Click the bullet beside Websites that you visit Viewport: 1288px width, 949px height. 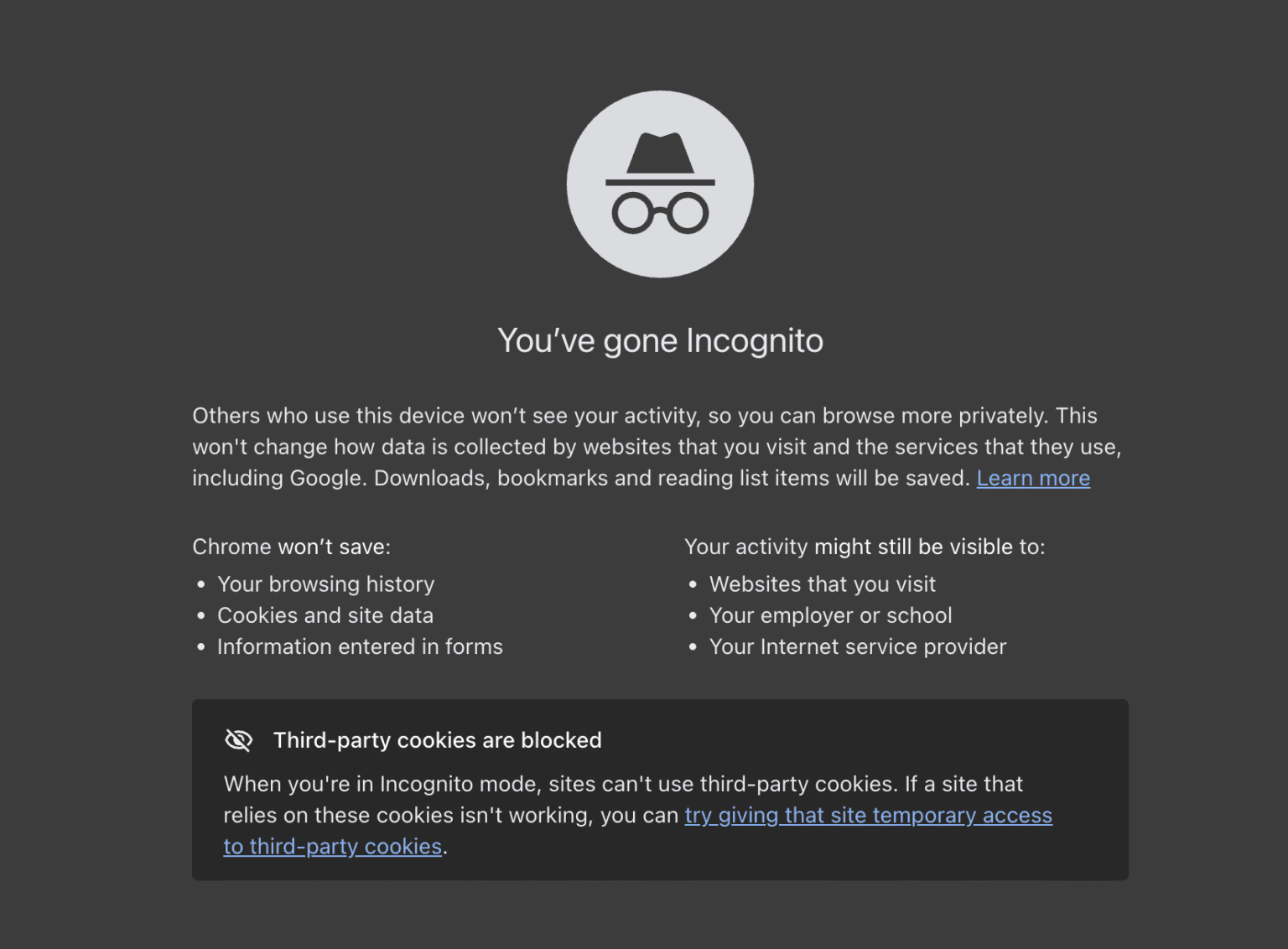click(x=692, y=584)
